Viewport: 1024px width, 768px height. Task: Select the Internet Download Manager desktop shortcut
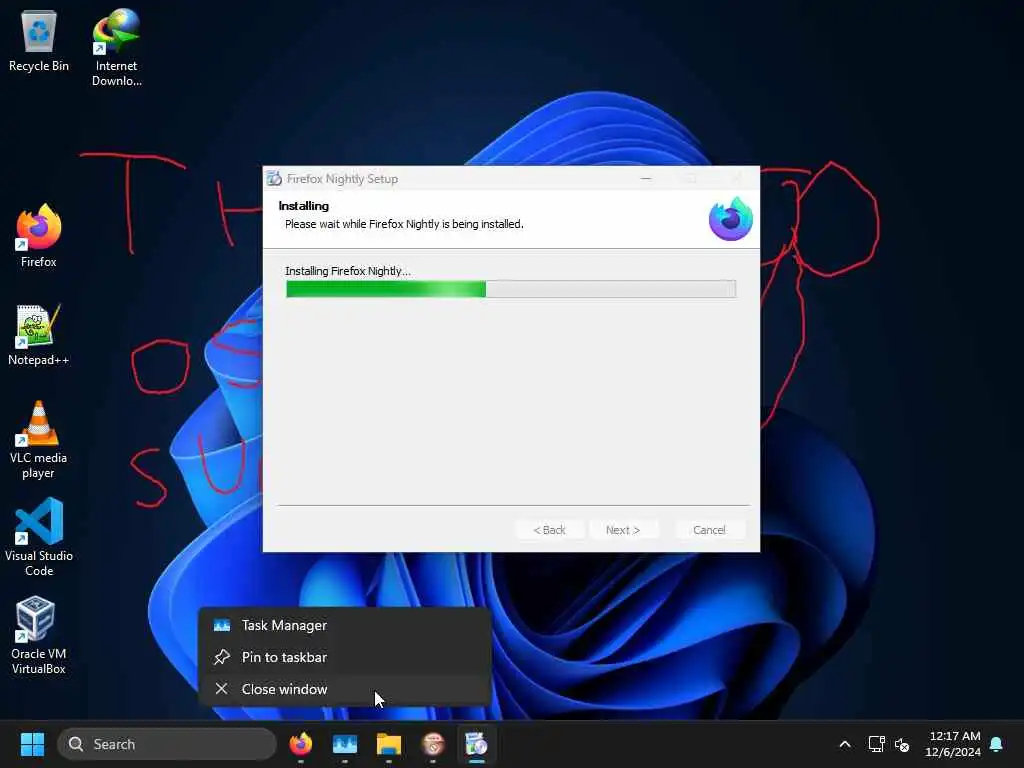116,47
